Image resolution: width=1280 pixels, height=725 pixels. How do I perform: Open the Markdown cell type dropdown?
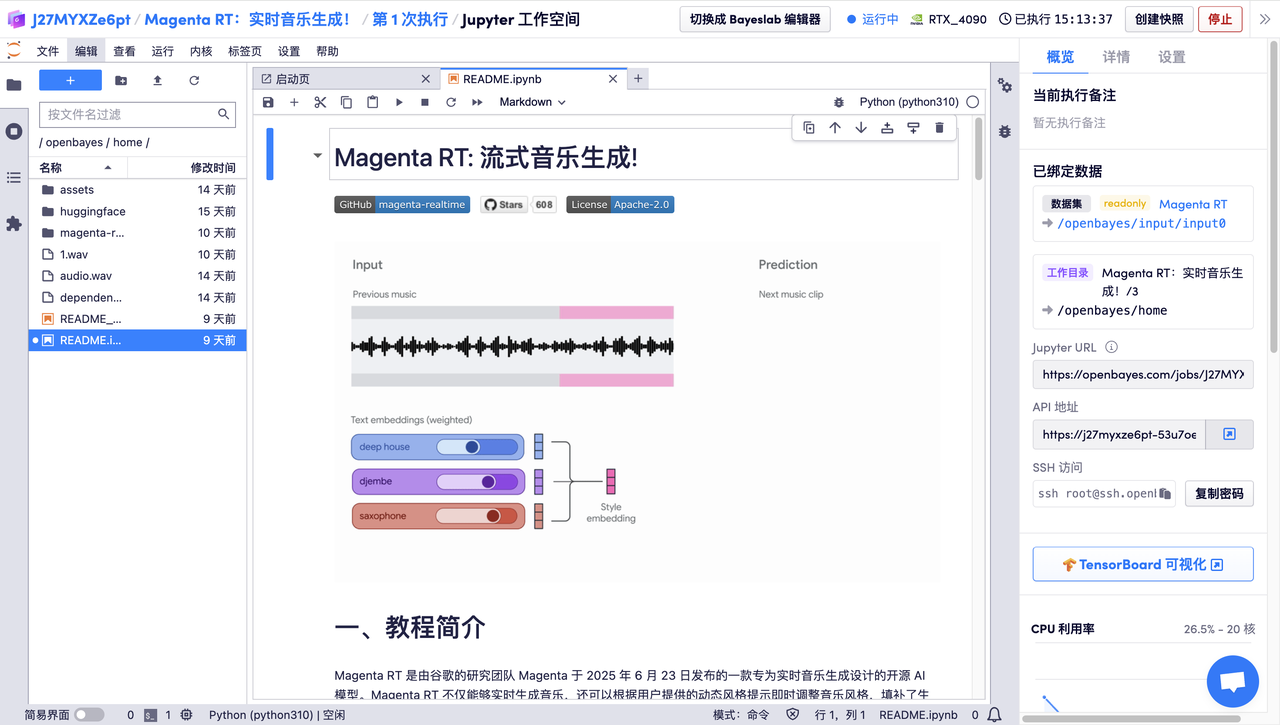pos(533,102)
